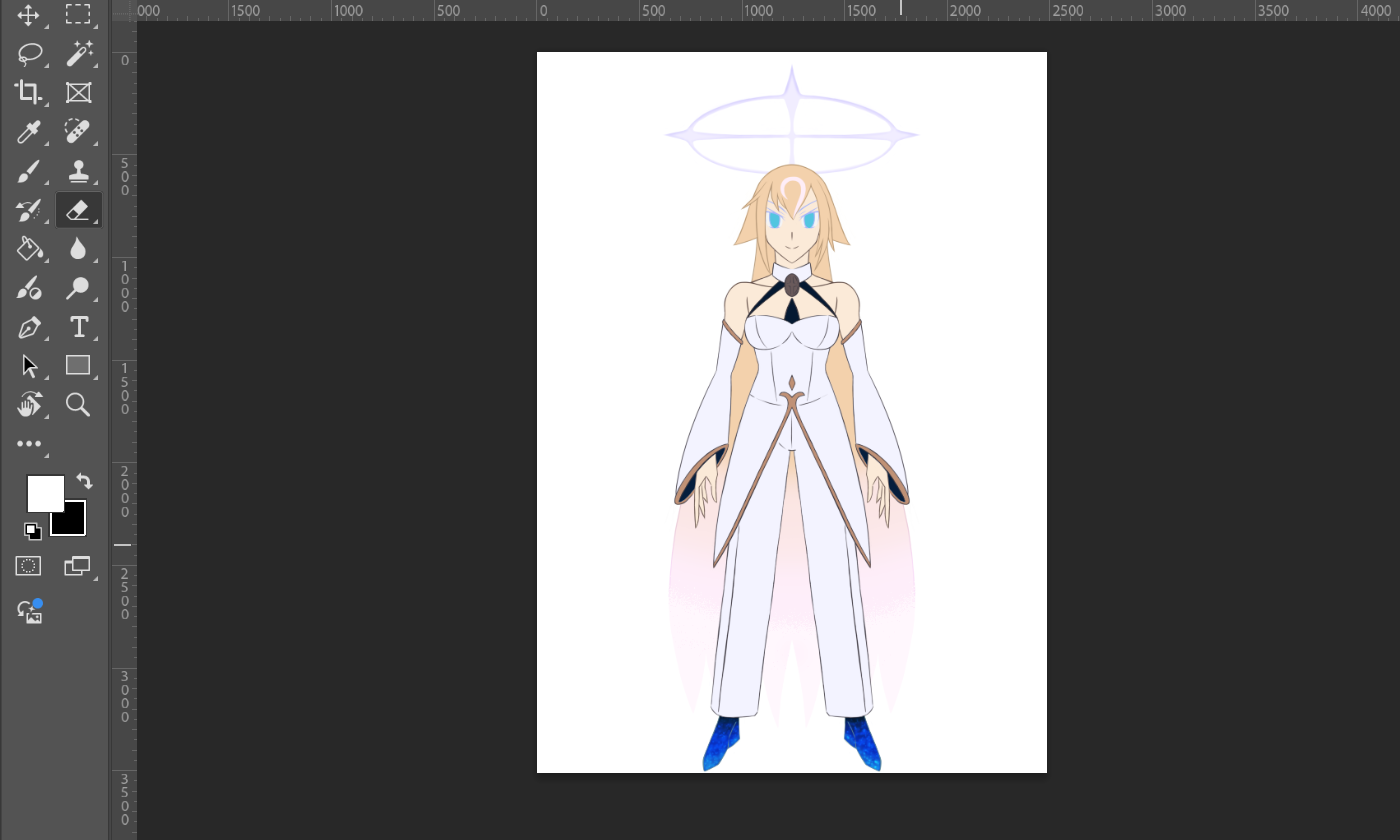Screen dimensions: 1400x840
Task: Click the active Eraser tool
Action: 78,210
